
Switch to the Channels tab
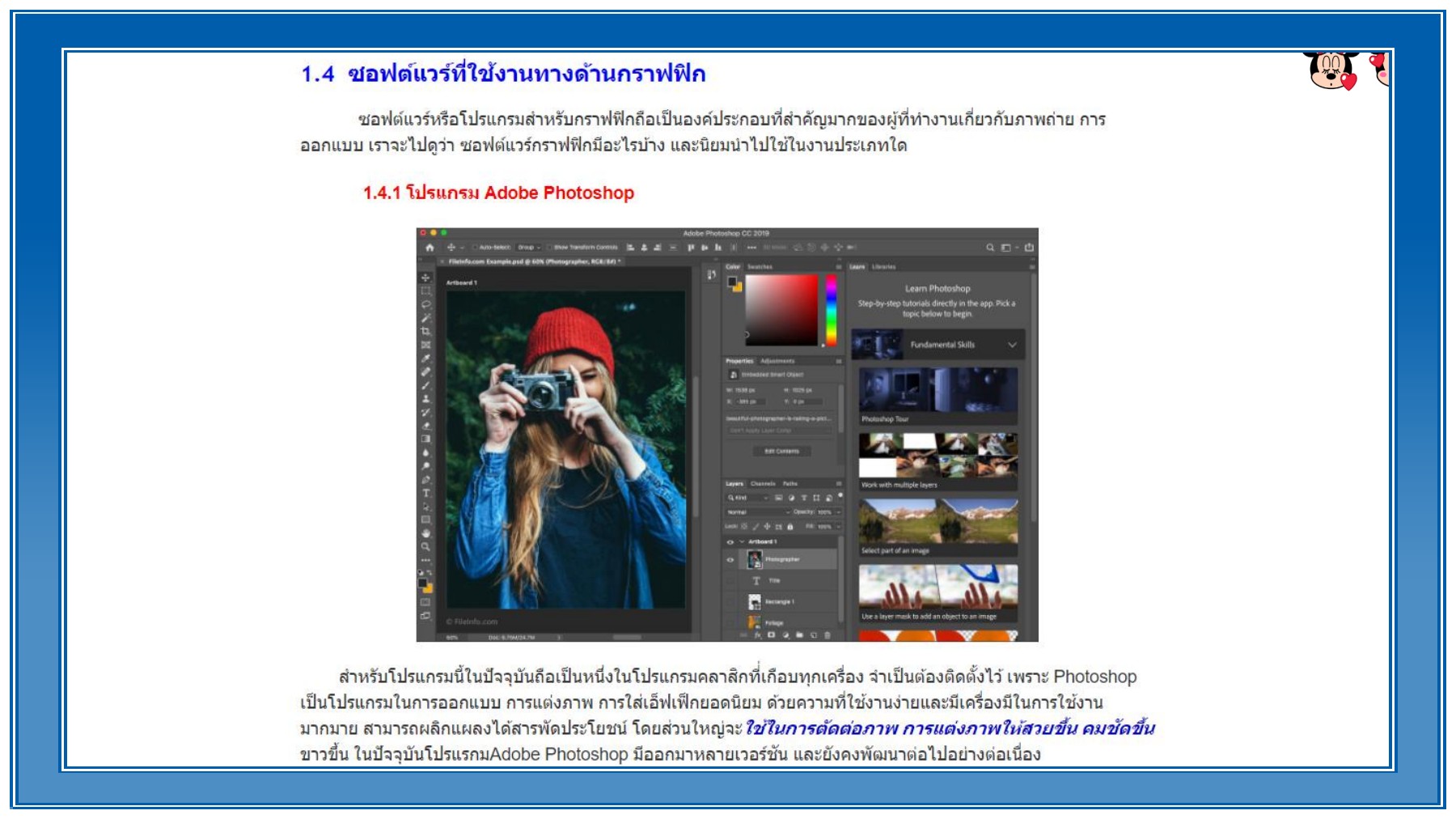(763, 483)
